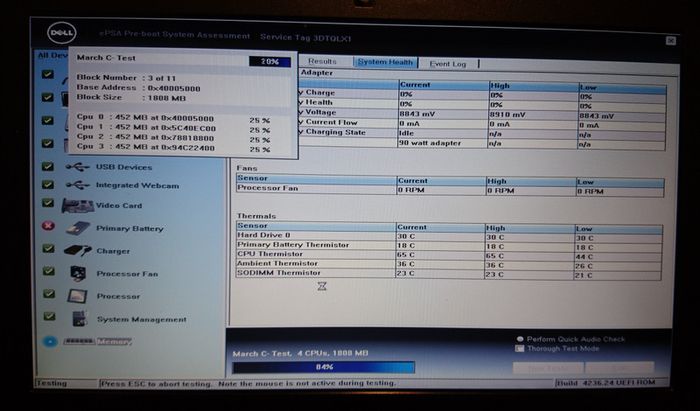The image size is (700, 411).
Task: Click the Block Number 3 of 11 line
Action: [x=126, y=78]
